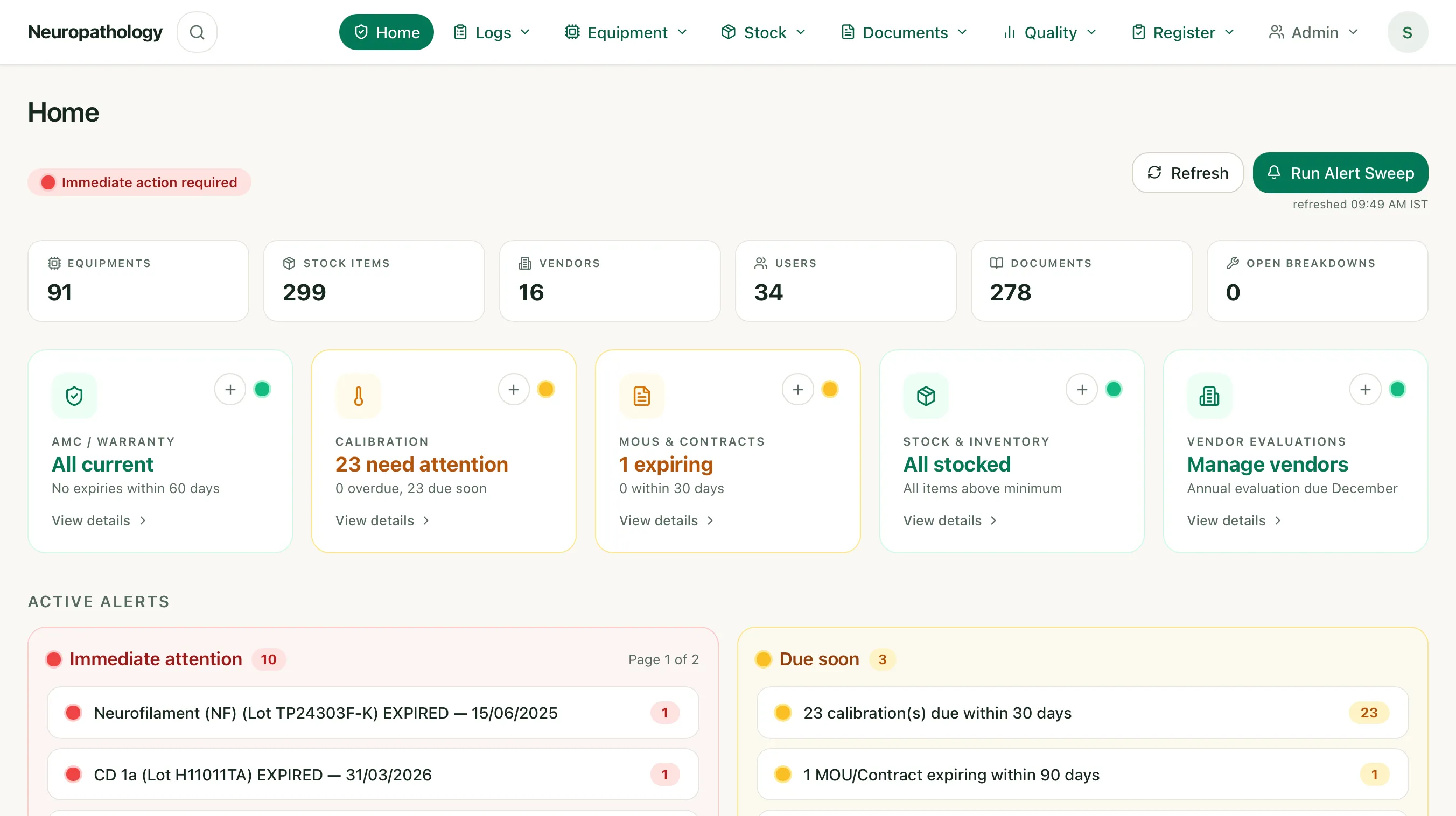Click the plus icon on Calibration card
The width and height of the screenshot is (1456, 816).
(x=514, y=389)
